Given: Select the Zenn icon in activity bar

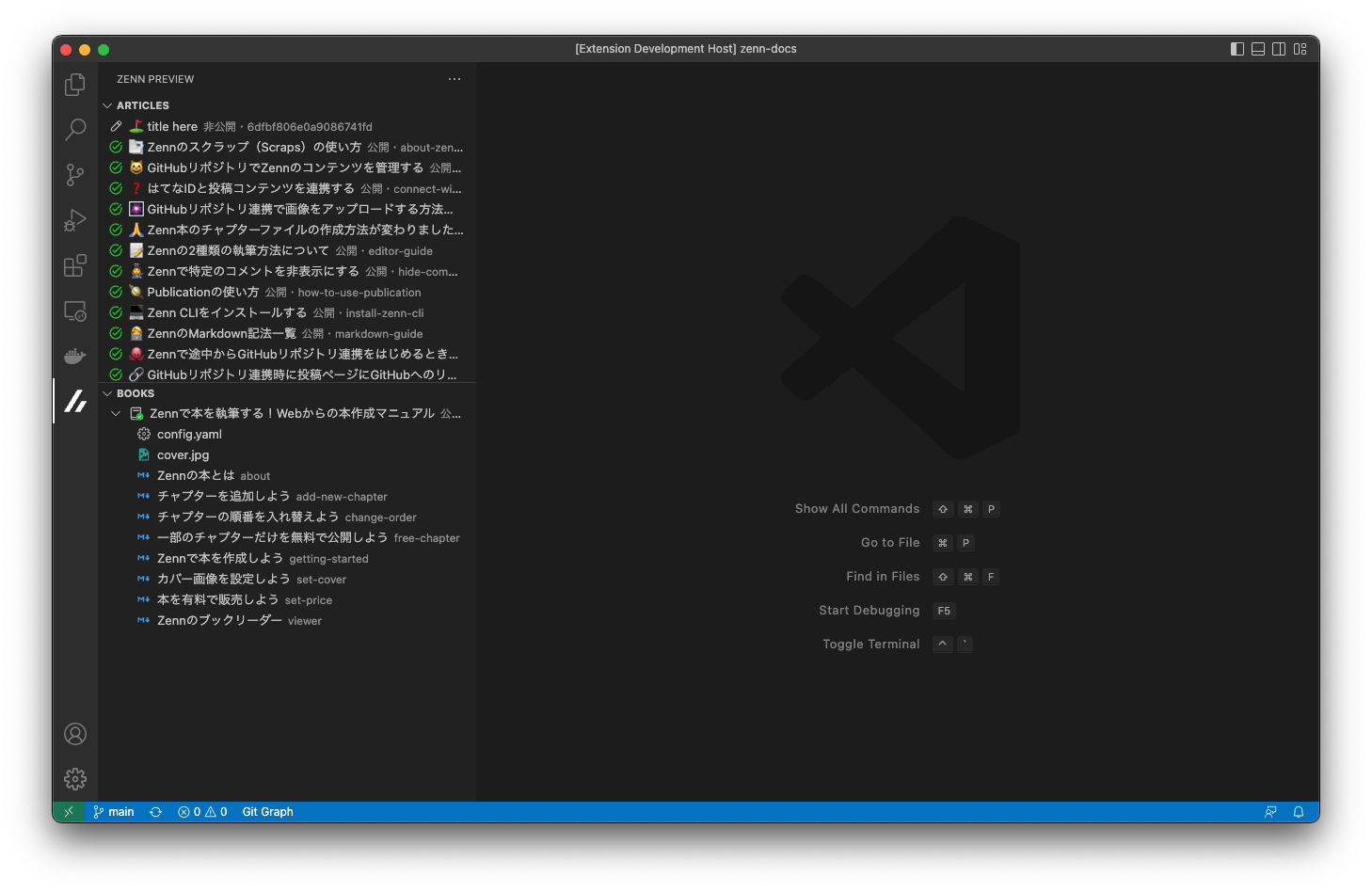Looking at the screenshot, I should point(75,401).
